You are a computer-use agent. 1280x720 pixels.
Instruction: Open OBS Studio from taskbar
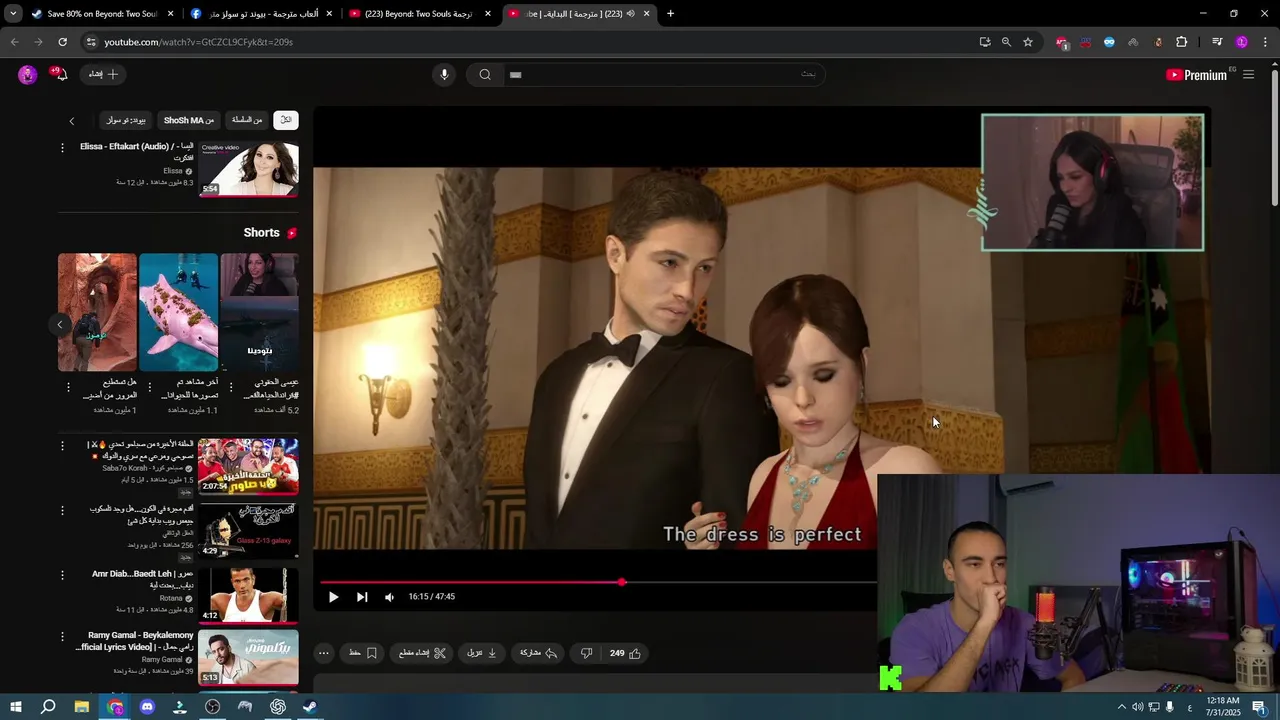click(x=212, y=707)
